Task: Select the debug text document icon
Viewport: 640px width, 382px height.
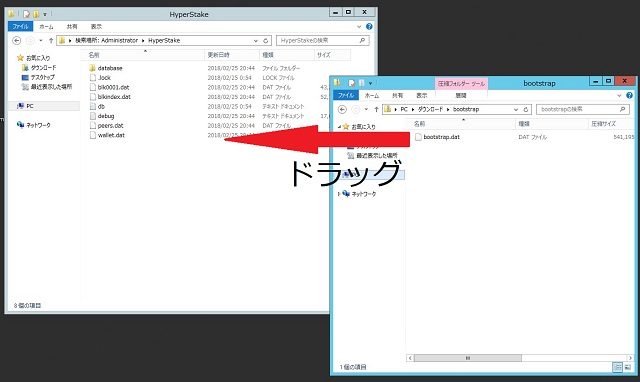Action: point(92,116)
